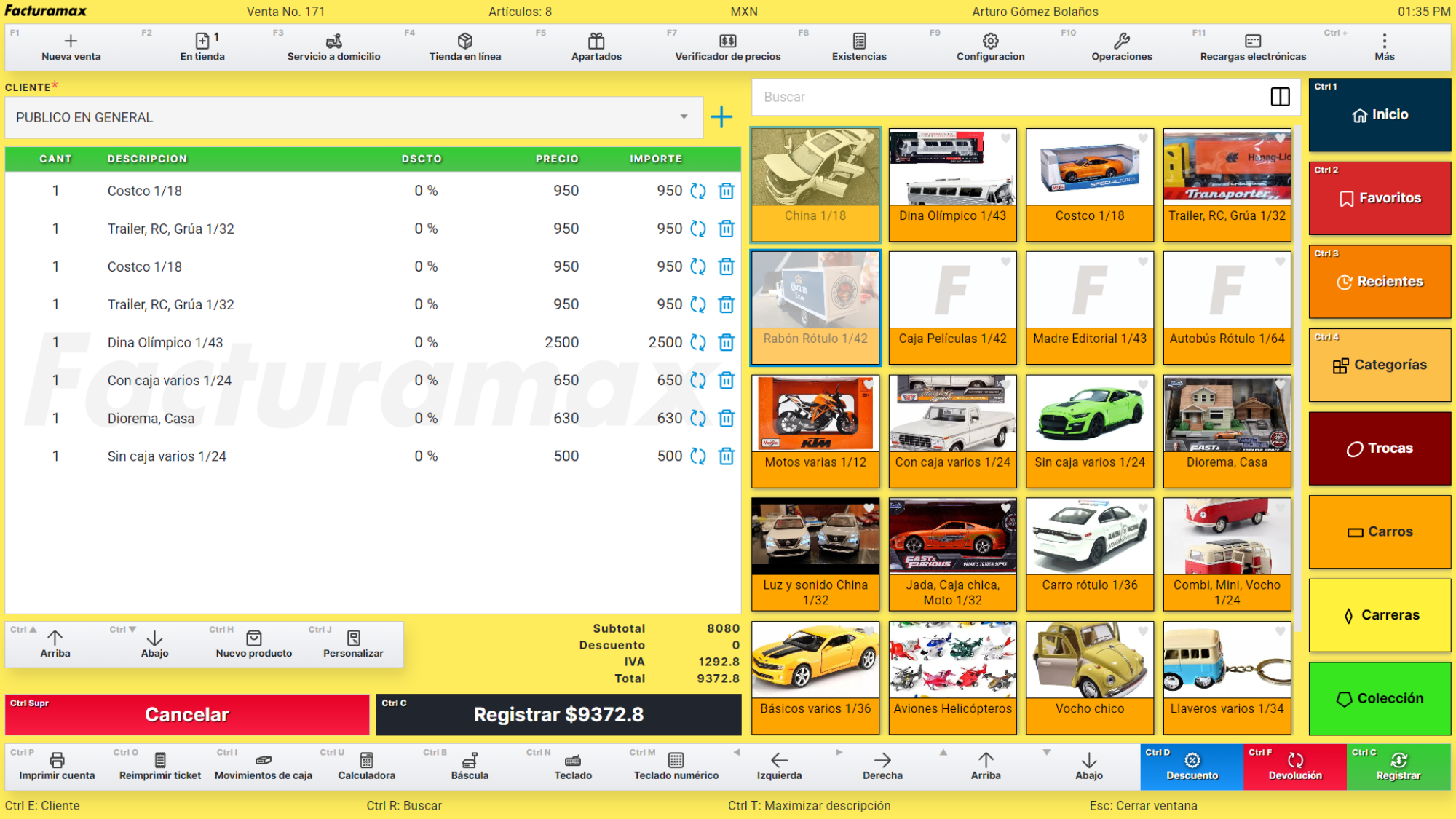Viewport: 1456px width, 819px height.
Task: Open Calculadora in bottom toolbar
Action: click(366, 766)
